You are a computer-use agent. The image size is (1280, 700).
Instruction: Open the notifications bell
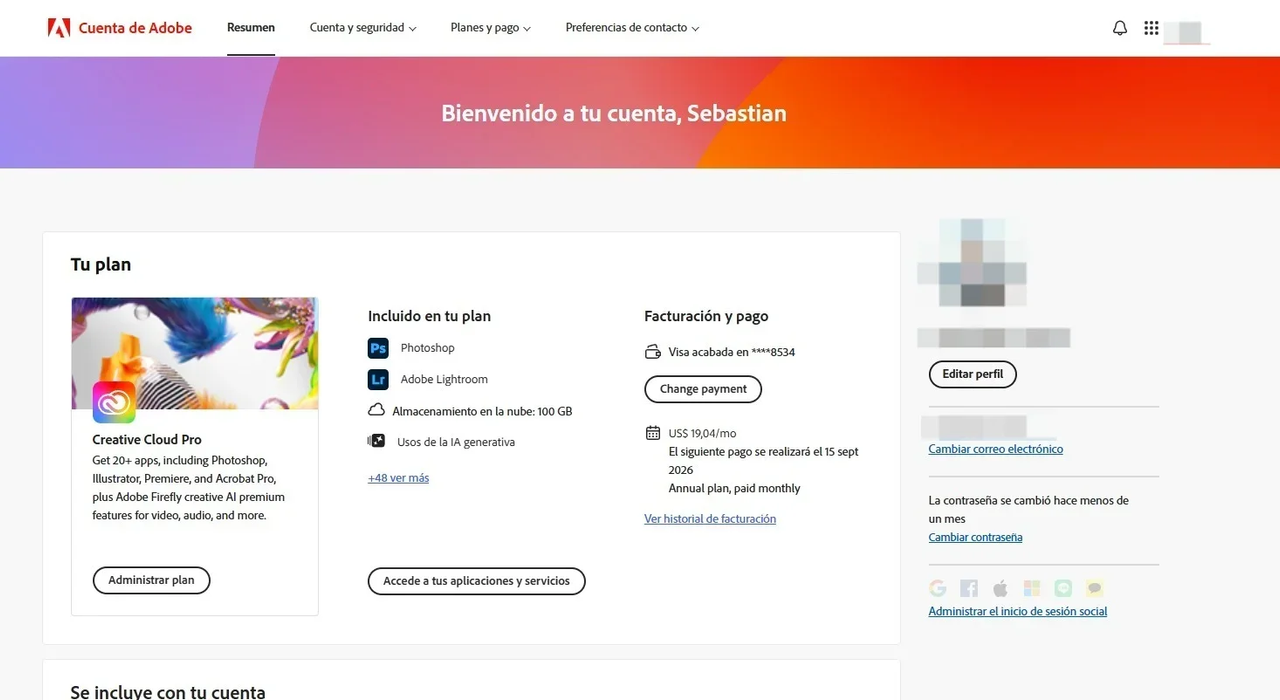(x=1120, y=28)
